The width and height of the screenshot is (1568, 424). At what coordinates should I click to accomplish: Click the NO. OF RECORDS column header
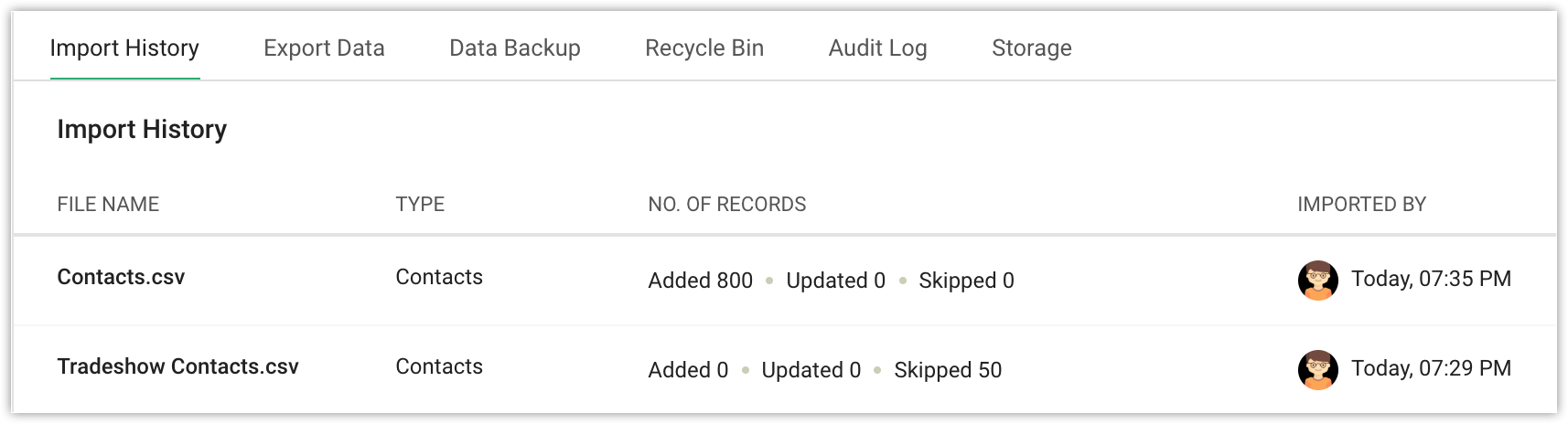726,205
